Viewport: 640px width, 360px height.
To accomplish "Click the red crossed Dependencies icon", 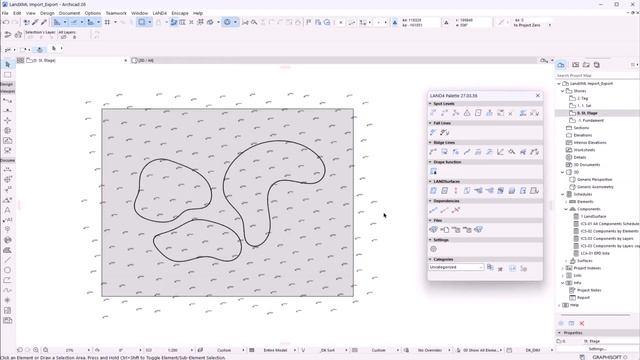I will coord(456,210).
